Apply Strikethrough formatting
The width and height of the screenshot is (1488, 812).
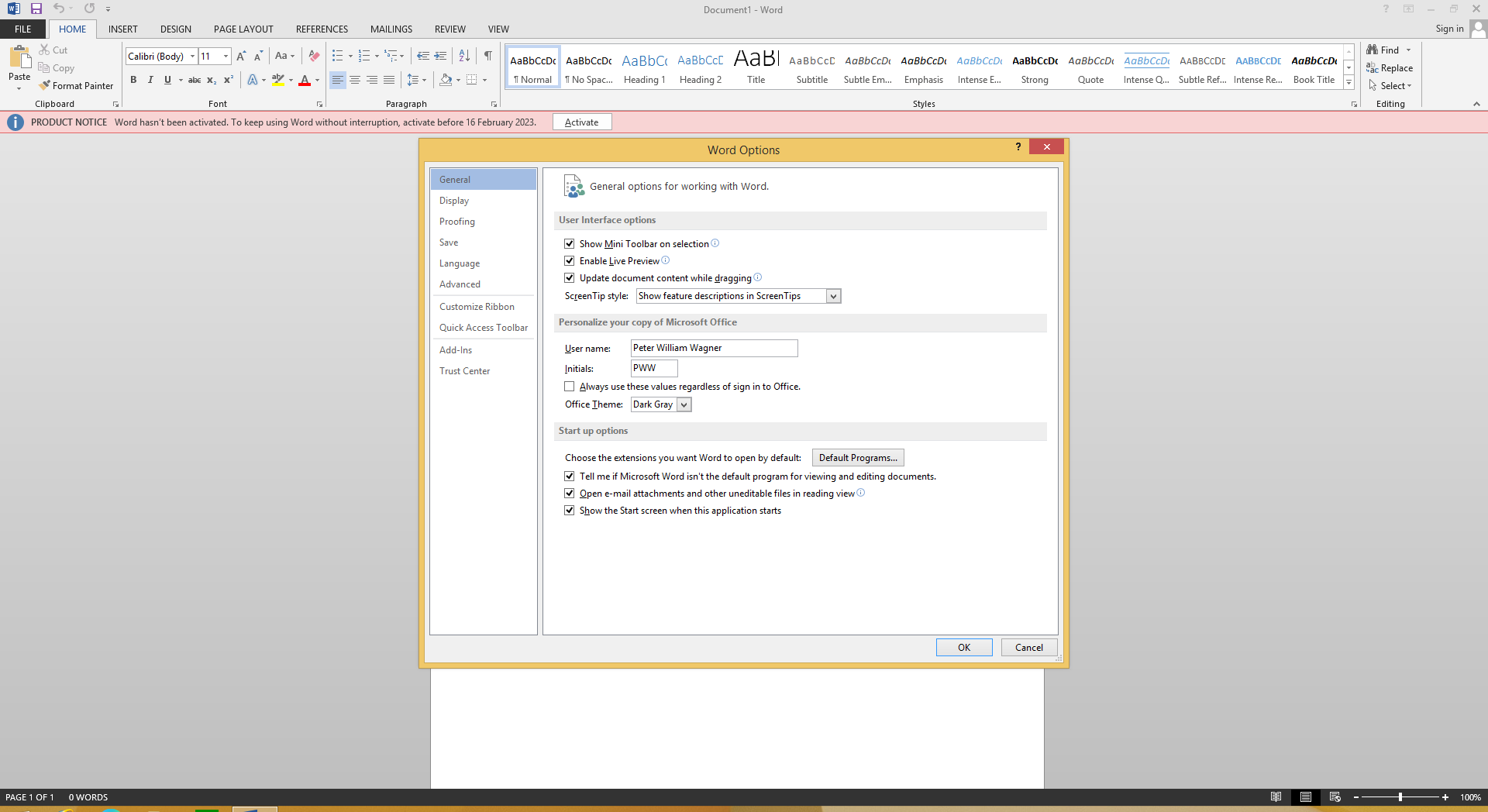(195, 80)
